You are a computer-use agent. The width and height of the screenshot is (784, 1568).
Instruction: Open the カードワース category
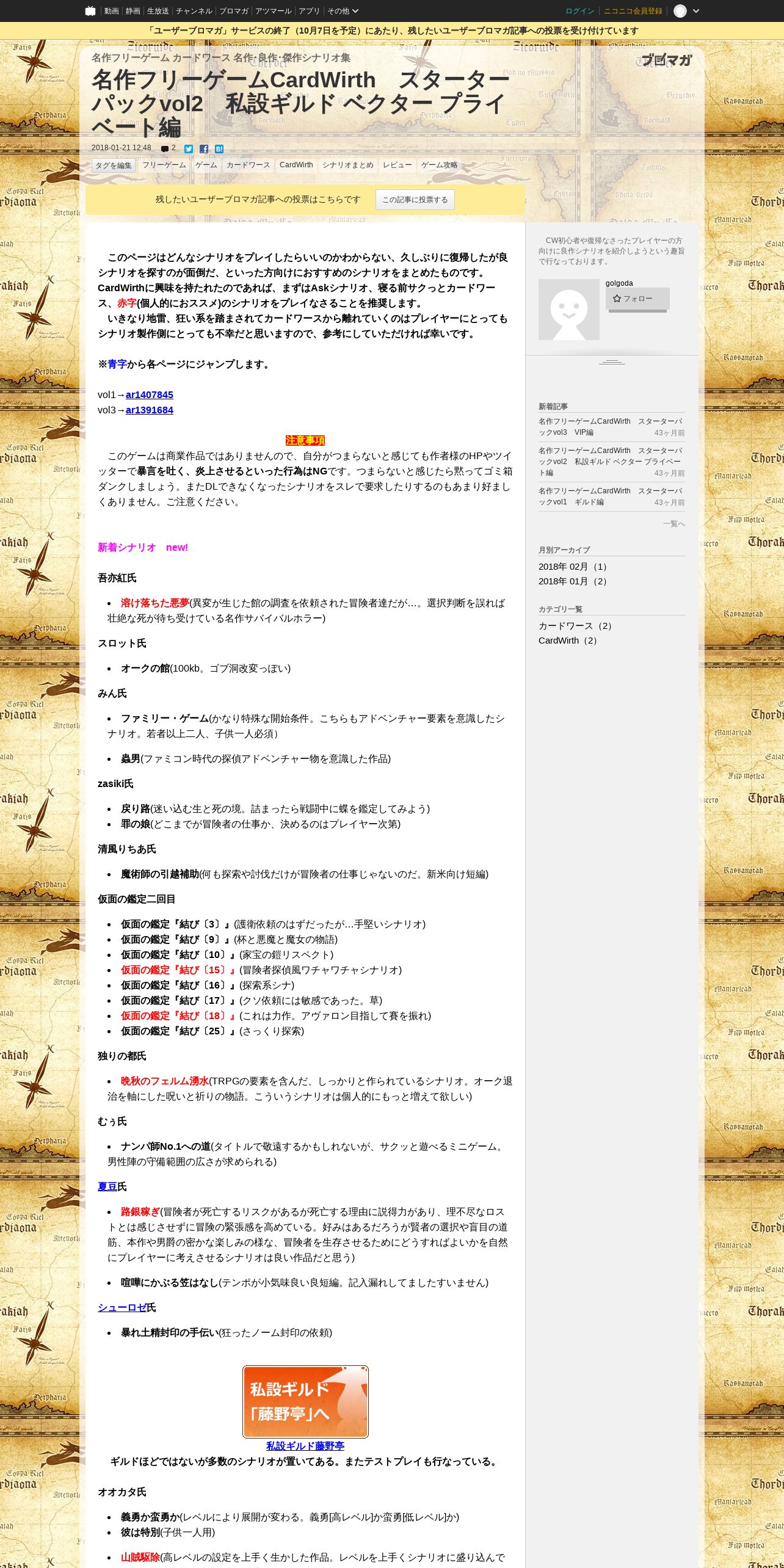click(577, 626)
